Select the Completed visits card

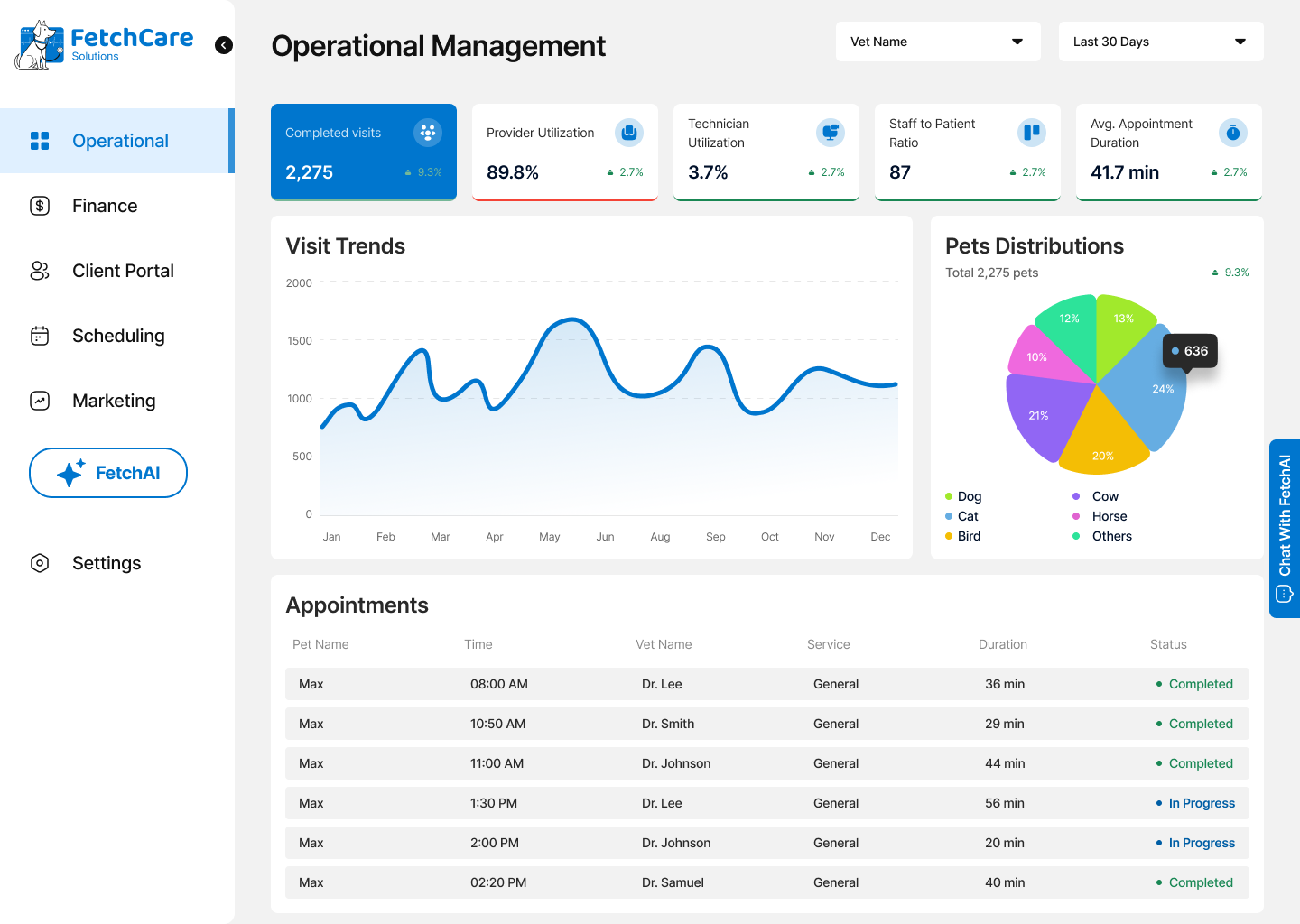click(x=363, y=152)
